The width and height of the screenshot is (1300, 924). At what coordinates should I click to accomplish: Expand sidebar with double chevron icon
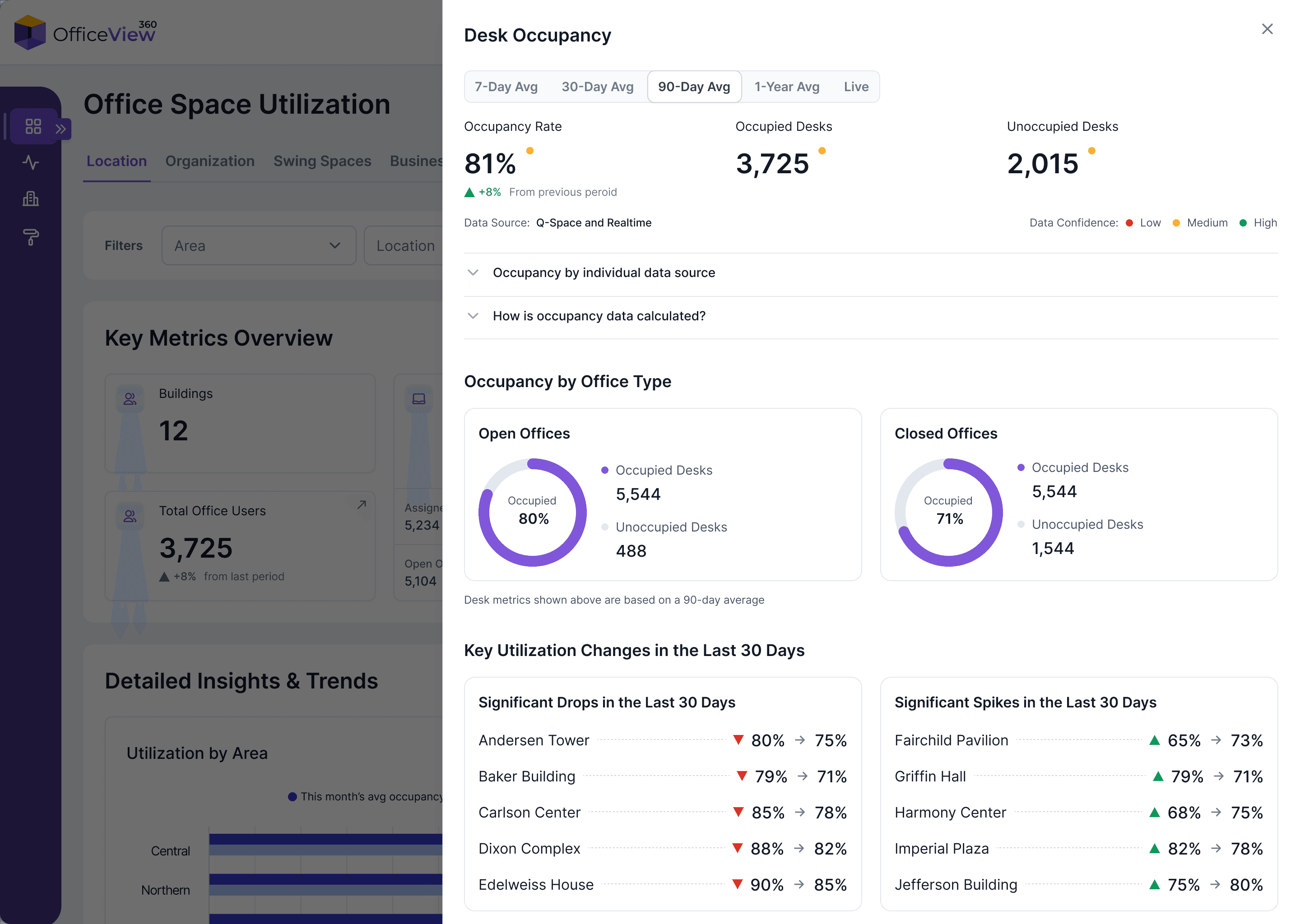[61, 129]
